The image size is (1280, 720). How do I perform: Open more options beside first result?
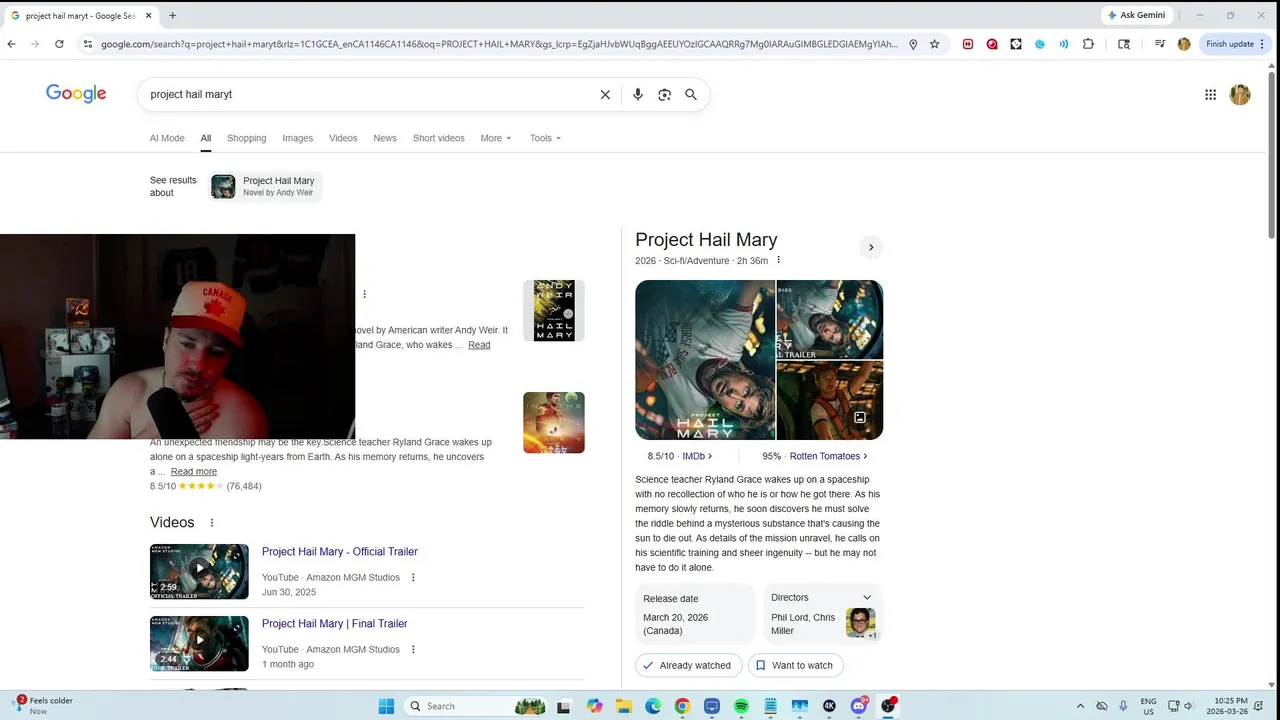pos(364,294)
